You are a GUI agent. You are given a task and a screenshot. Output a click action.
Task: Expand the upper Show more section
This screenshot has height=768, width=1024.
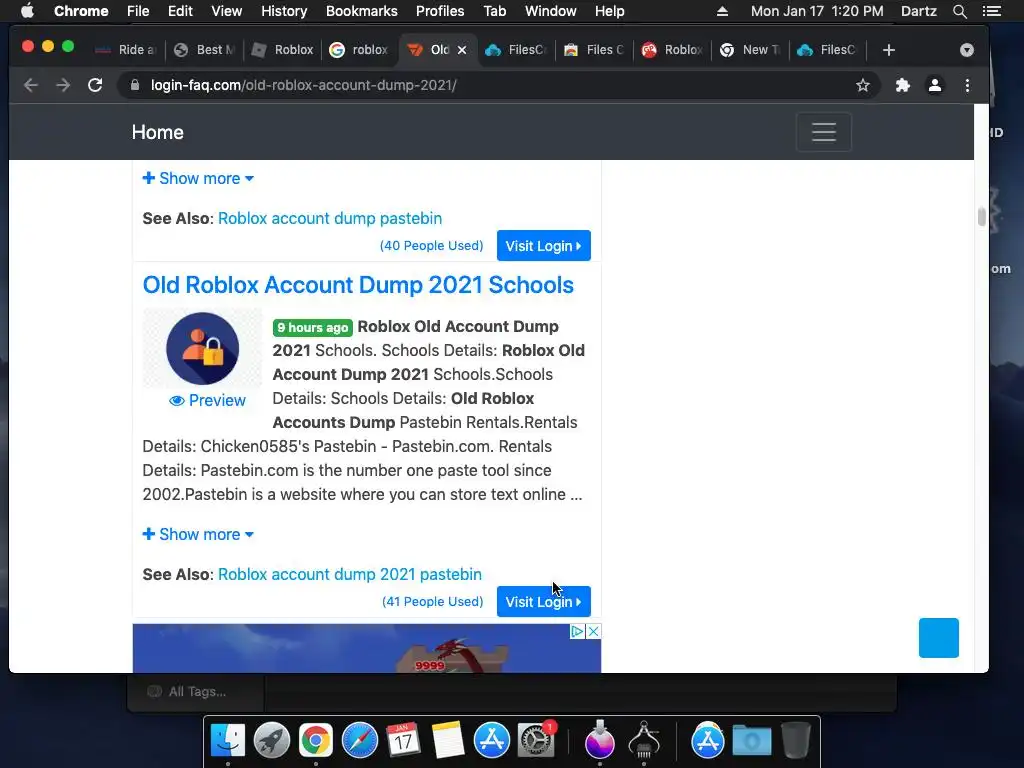(x=198, y=178)
